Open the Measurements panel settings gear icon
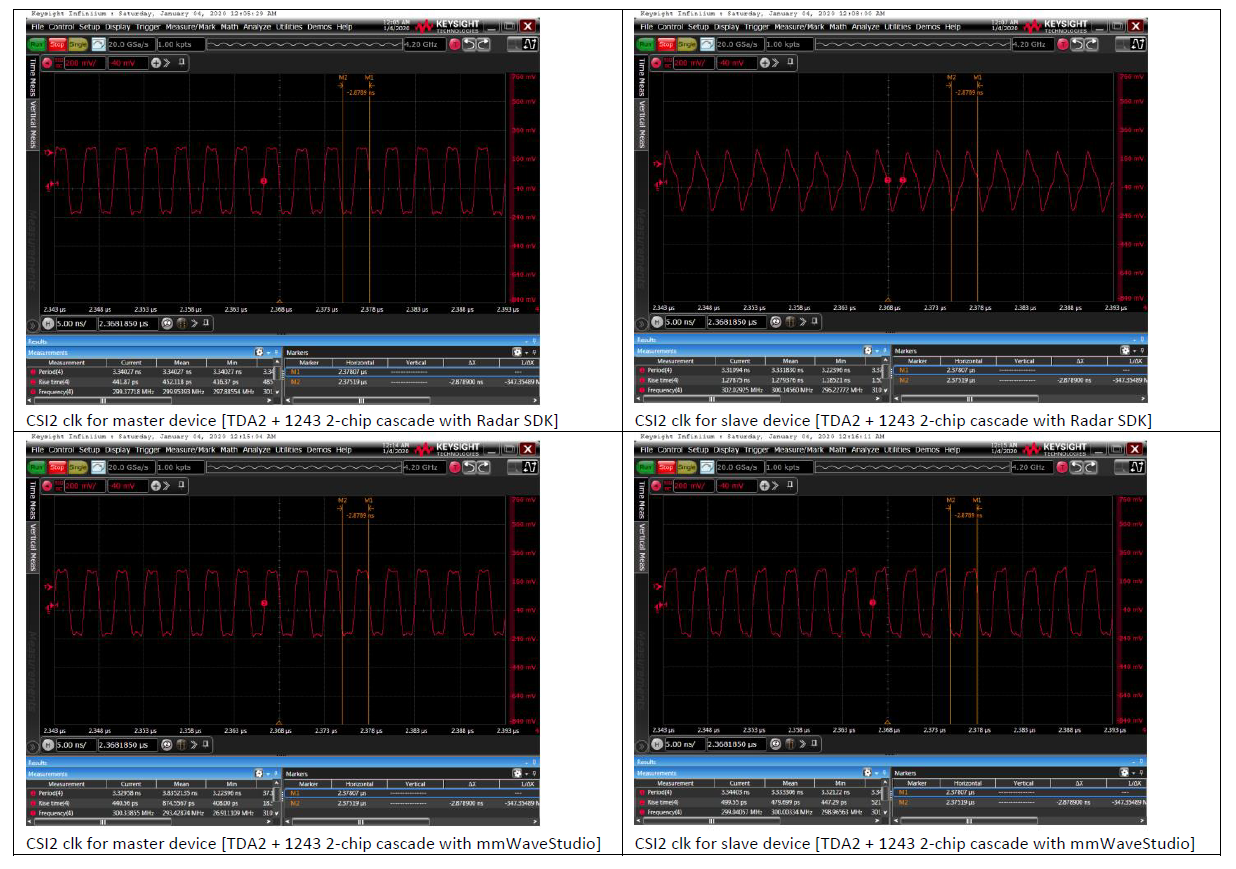This screenshot has height=869, width=1236. [259, 352]
